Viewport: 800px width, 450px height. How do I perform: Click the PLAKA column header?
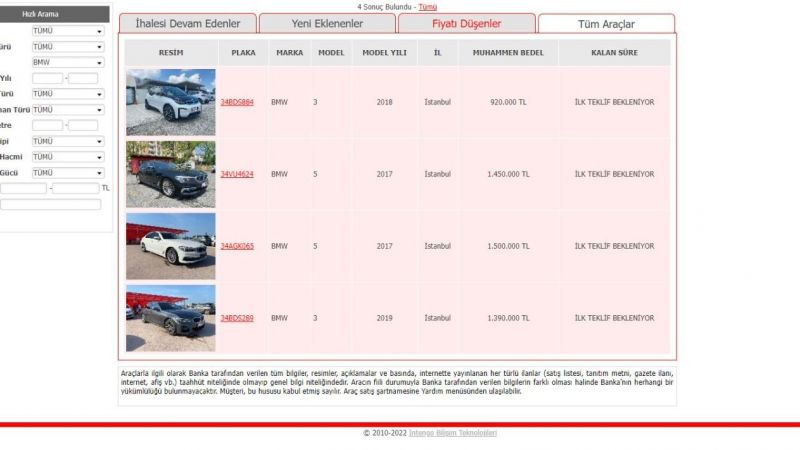(243, 53)
